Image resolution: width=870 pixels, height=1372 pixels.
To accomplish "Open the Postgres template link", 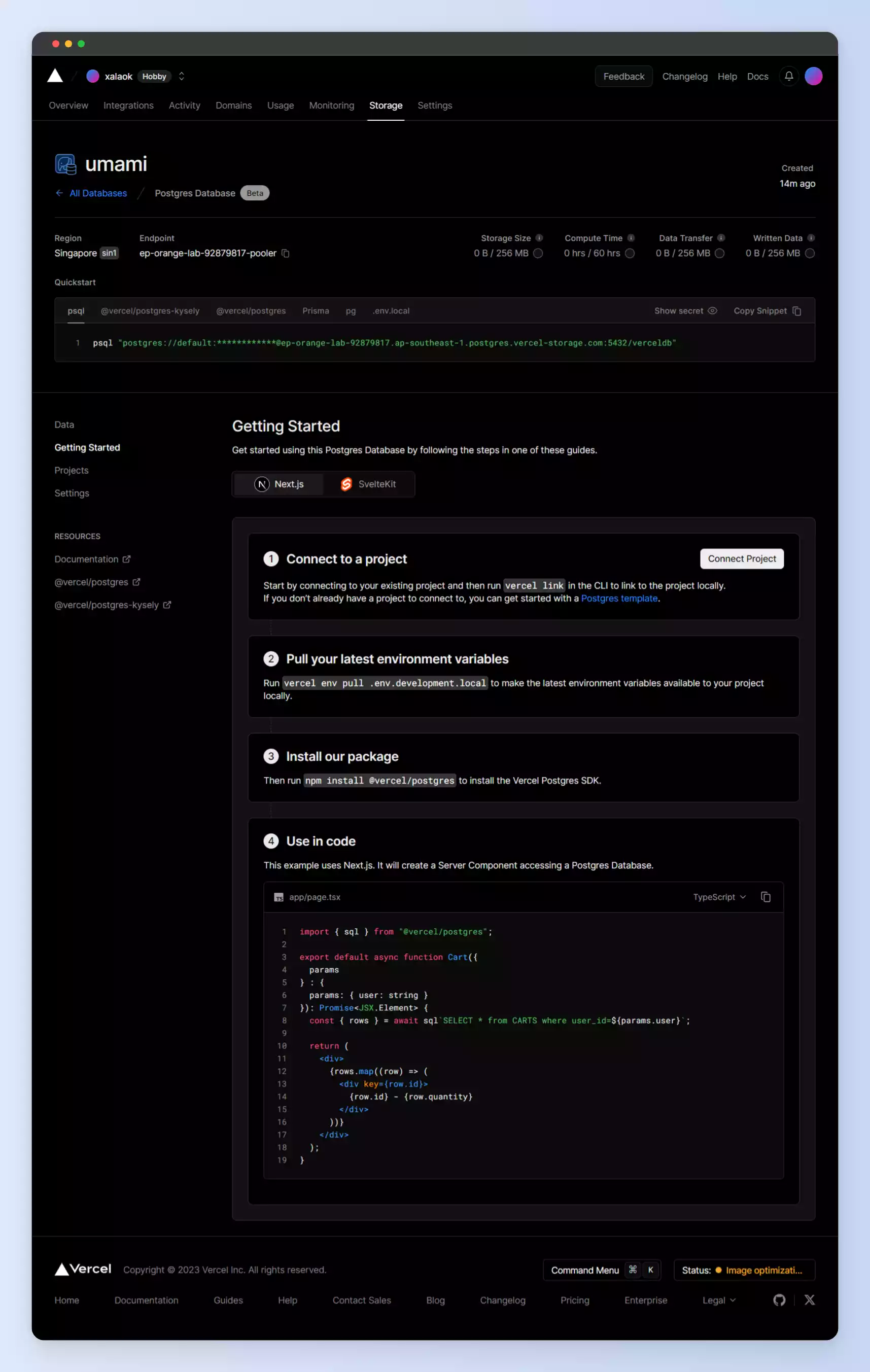I will (x=619, y=599).
